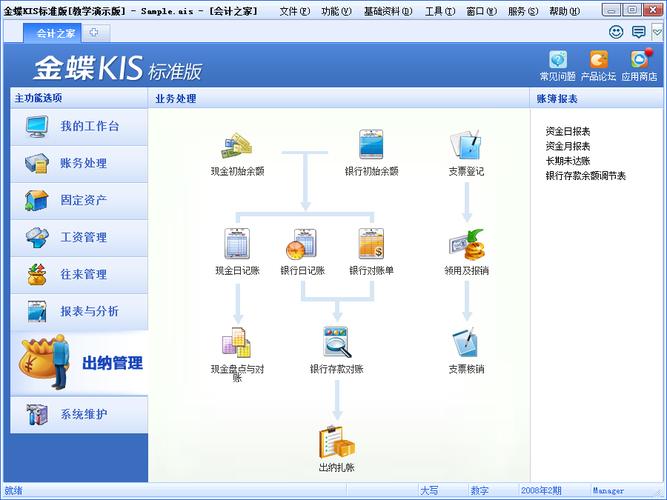Viewport: 667px width, 500px height.
Task: Click 数字 indicator in status bar
Action: pos(479,491)
